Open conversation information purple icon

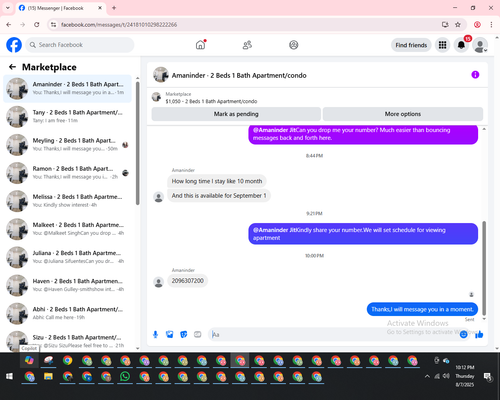475,75
